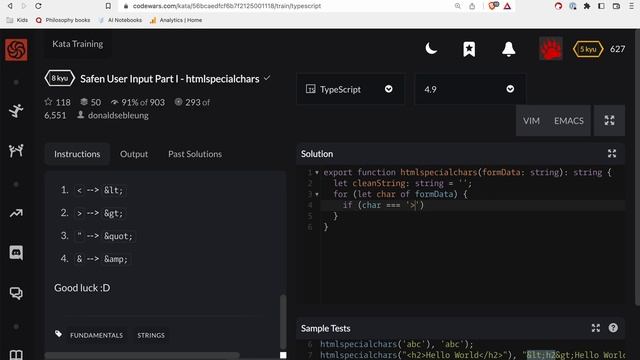This screenshot has height=360, width=640.
Task: Open Sample Tests help question icon
Action: (x=613, y=328)
